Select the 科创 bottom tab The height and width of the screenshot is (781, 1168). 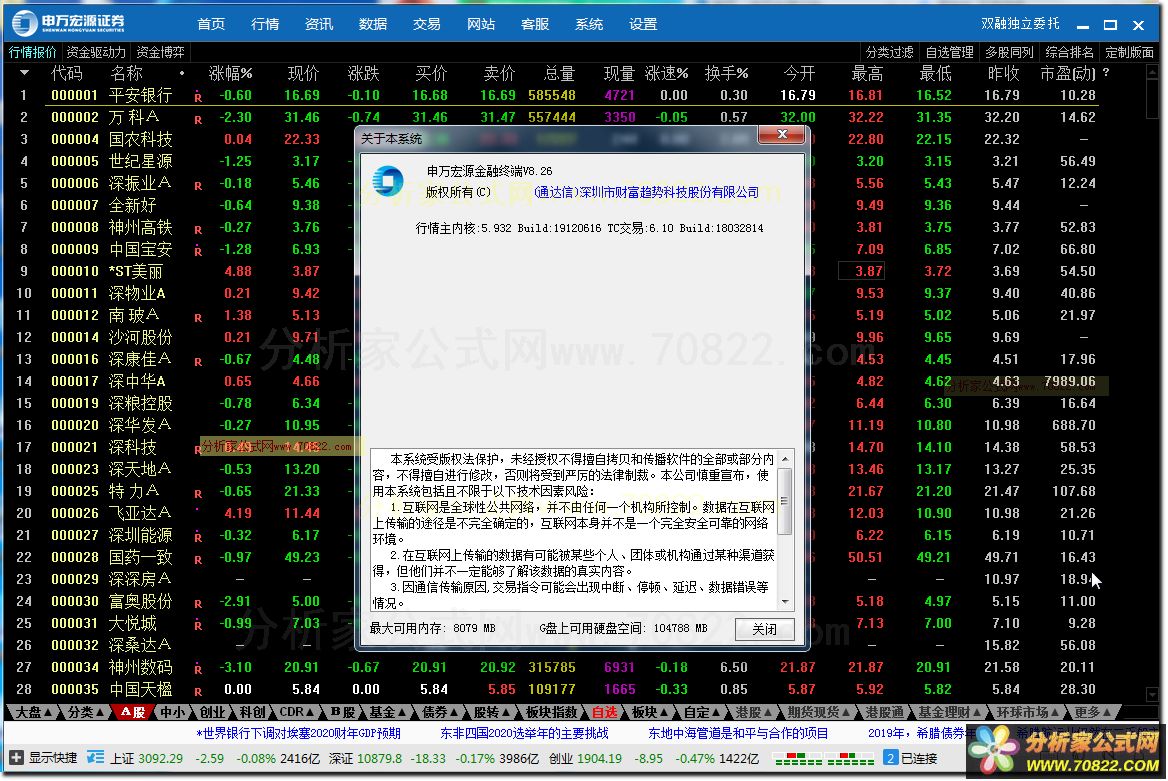coord(253,712)
